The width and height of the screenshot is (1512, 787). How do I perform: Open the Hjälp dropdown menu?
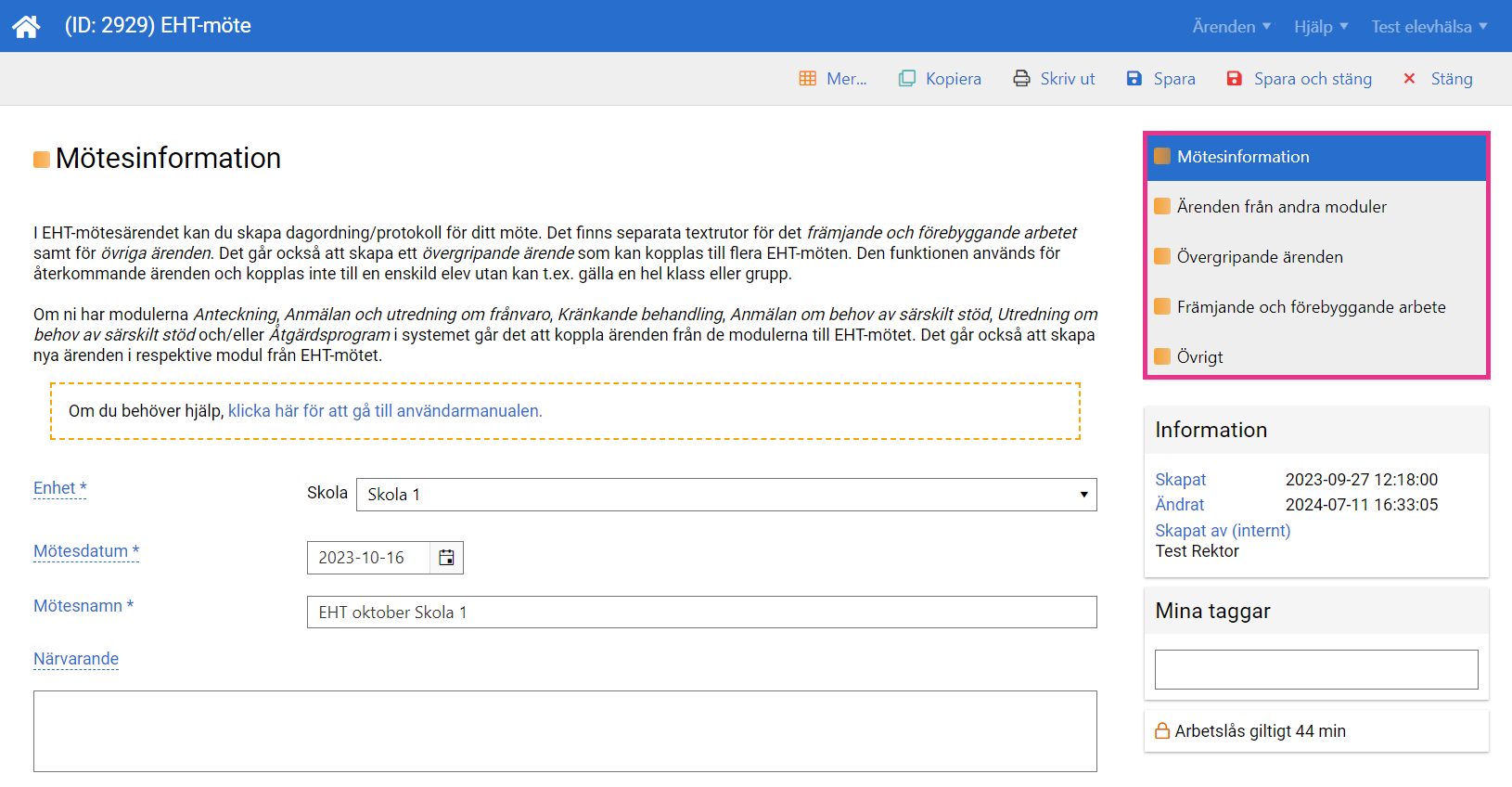1321,27
